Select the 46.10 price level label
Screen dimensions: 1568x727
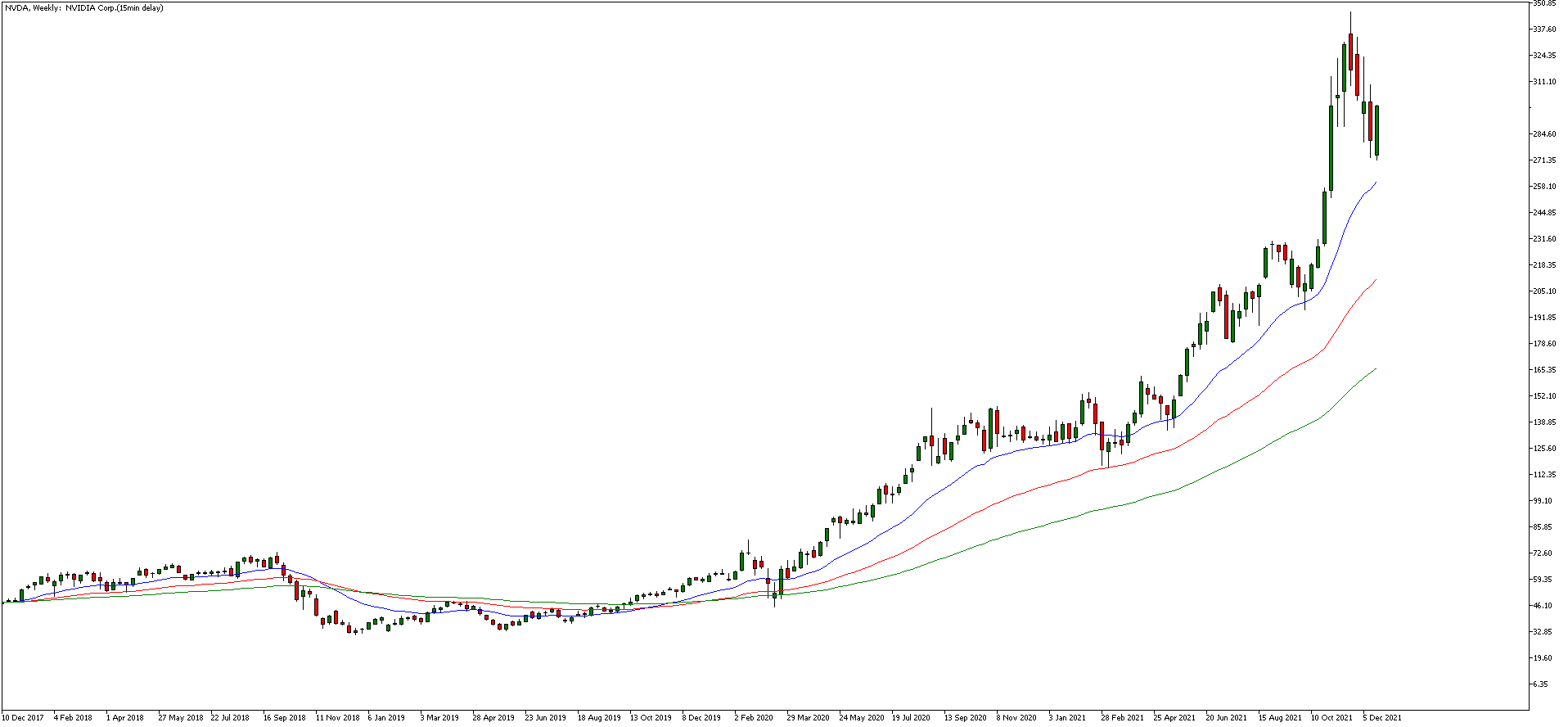pos(1542,606)
